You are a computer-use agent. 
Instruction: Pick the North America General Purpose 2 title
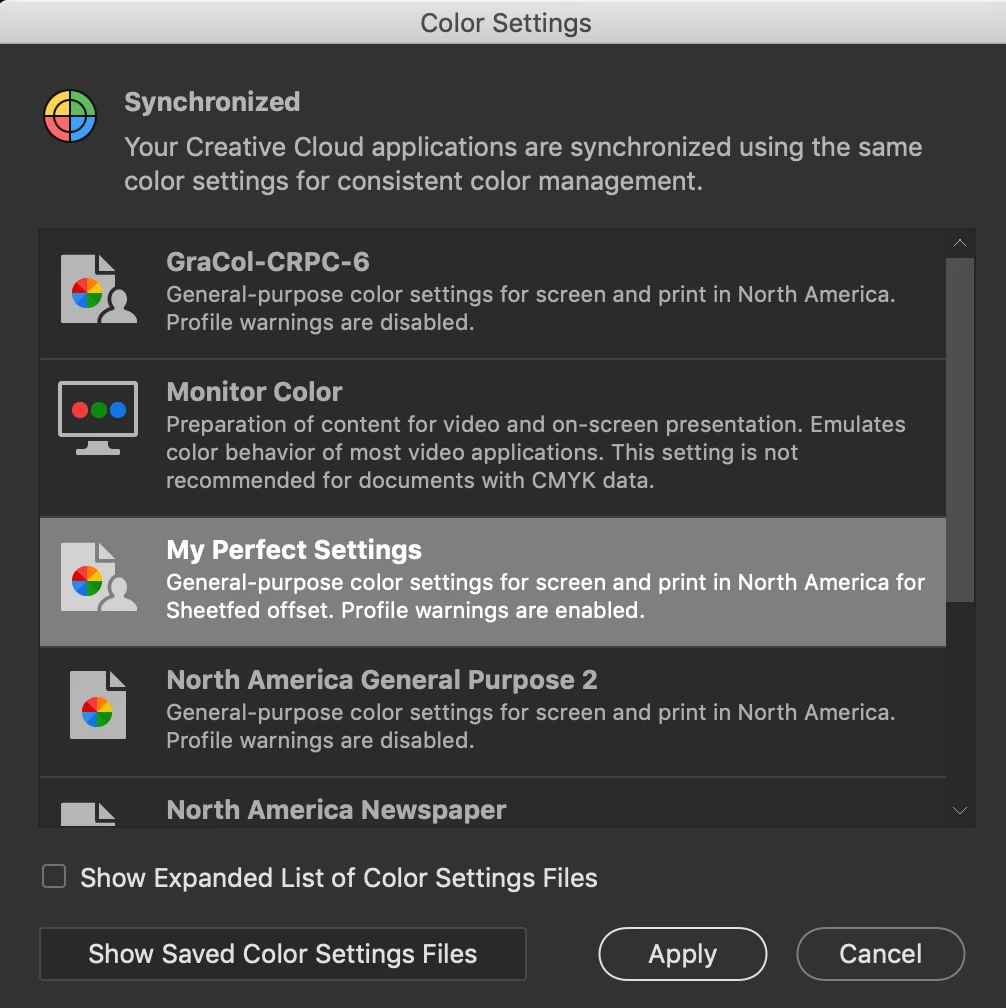click(x=382, y=680)
